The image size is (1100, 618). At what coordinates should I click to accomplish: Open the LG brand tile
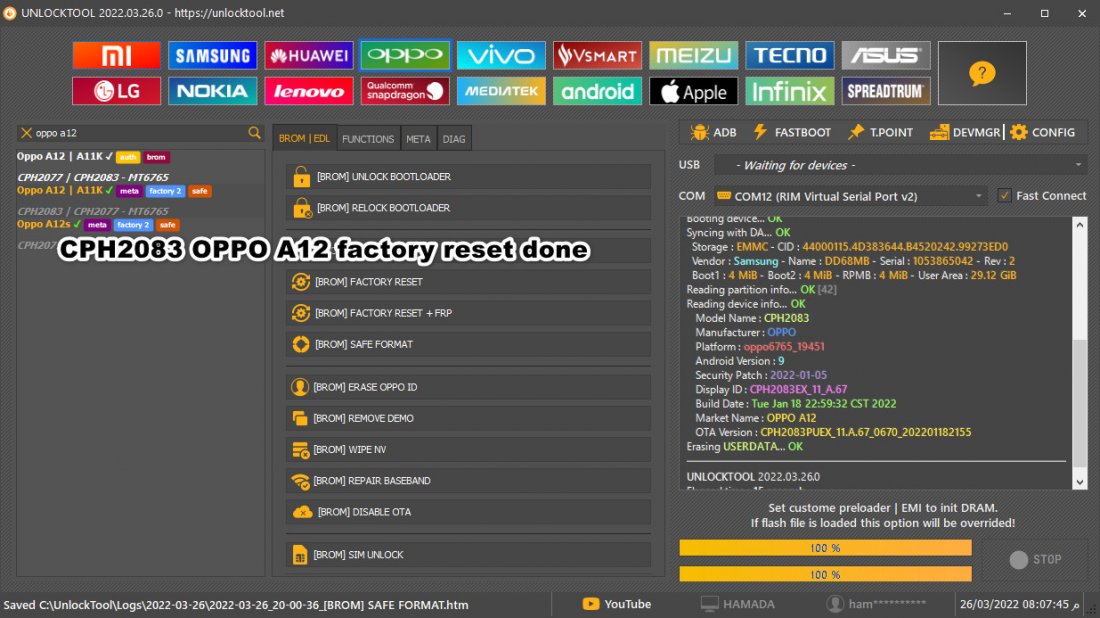click(116, 91)
